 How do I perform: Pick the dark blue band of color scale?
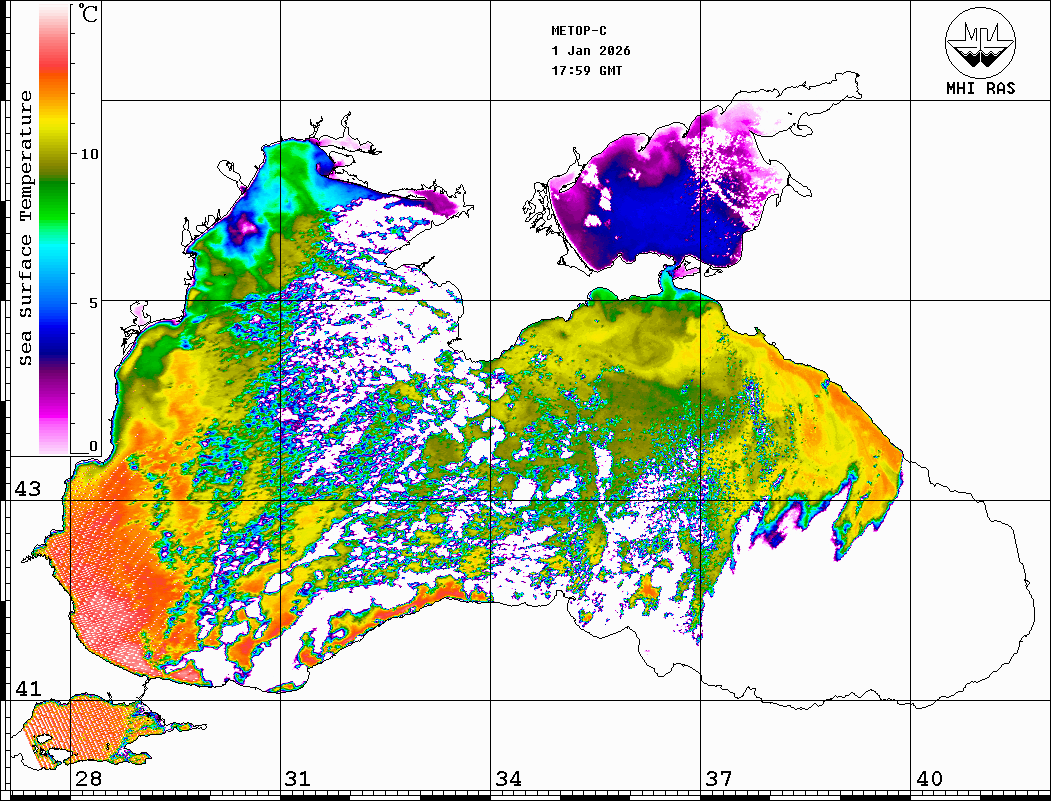click(55, 335)
